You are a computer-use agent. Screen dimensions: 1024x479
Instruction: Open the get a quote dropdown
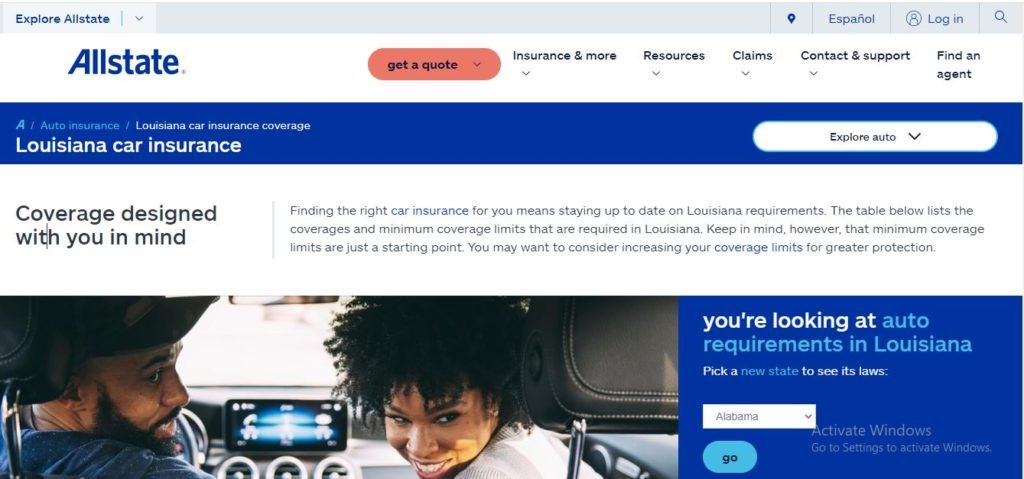(x=434, y=64)
